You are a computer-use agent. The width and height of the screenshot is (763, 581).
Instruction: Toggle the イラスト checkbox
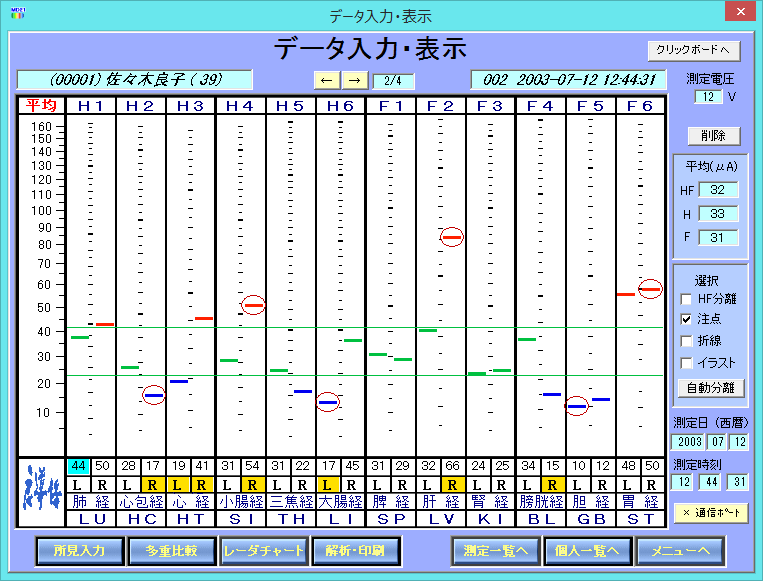point(687,362)
